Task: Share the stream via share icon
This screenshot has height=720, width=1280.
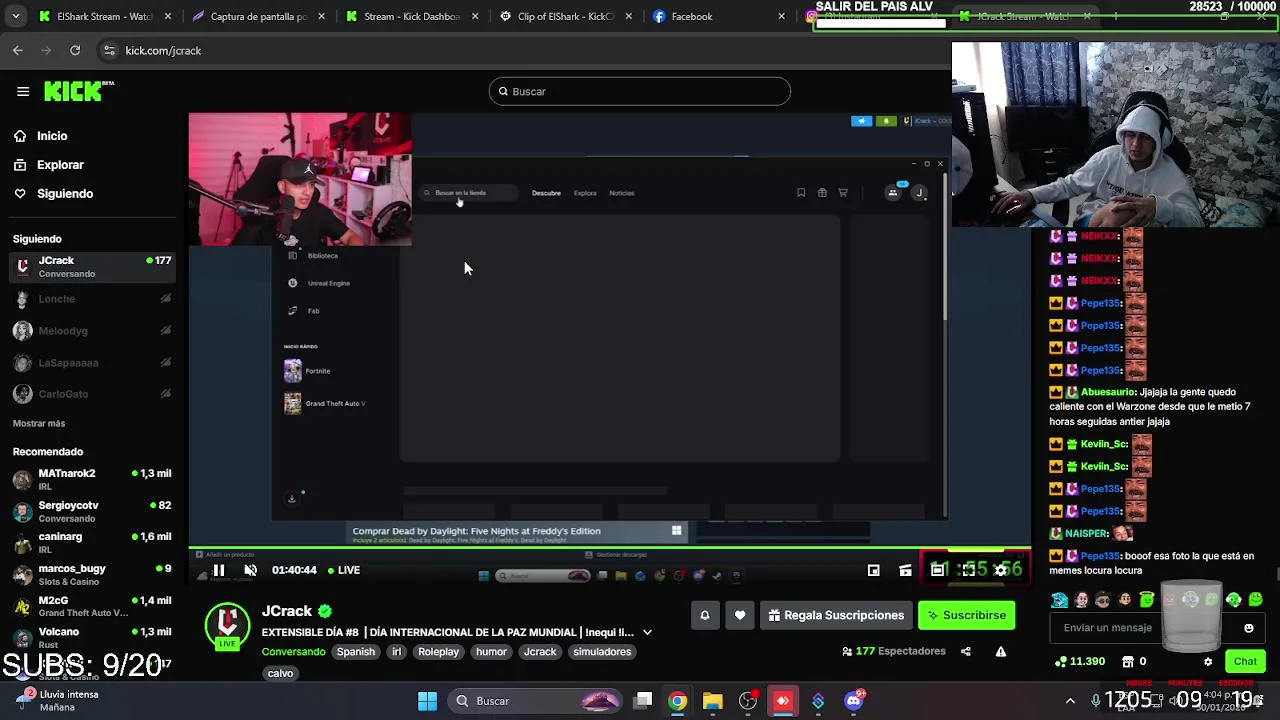Action: 966,652
